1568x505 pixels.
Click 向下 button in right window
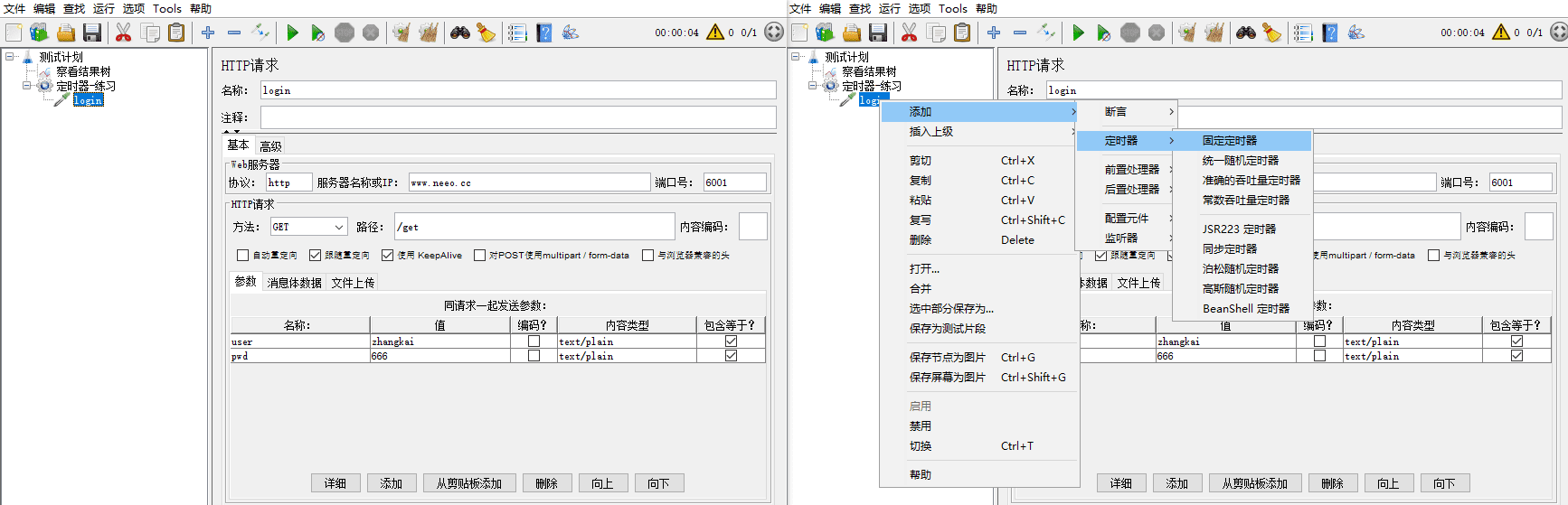coord(1444,483)
